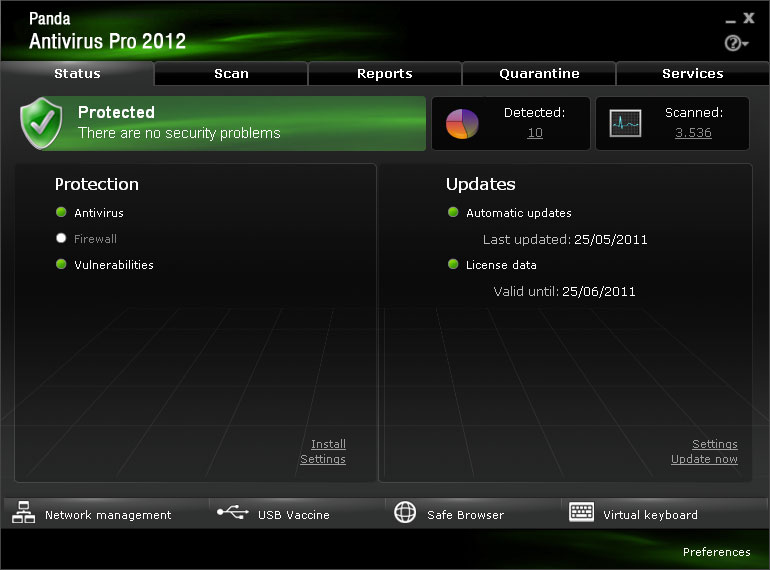The image size is (770, 570).
Task: Click the Protected status heading
Action: point(116,112)
